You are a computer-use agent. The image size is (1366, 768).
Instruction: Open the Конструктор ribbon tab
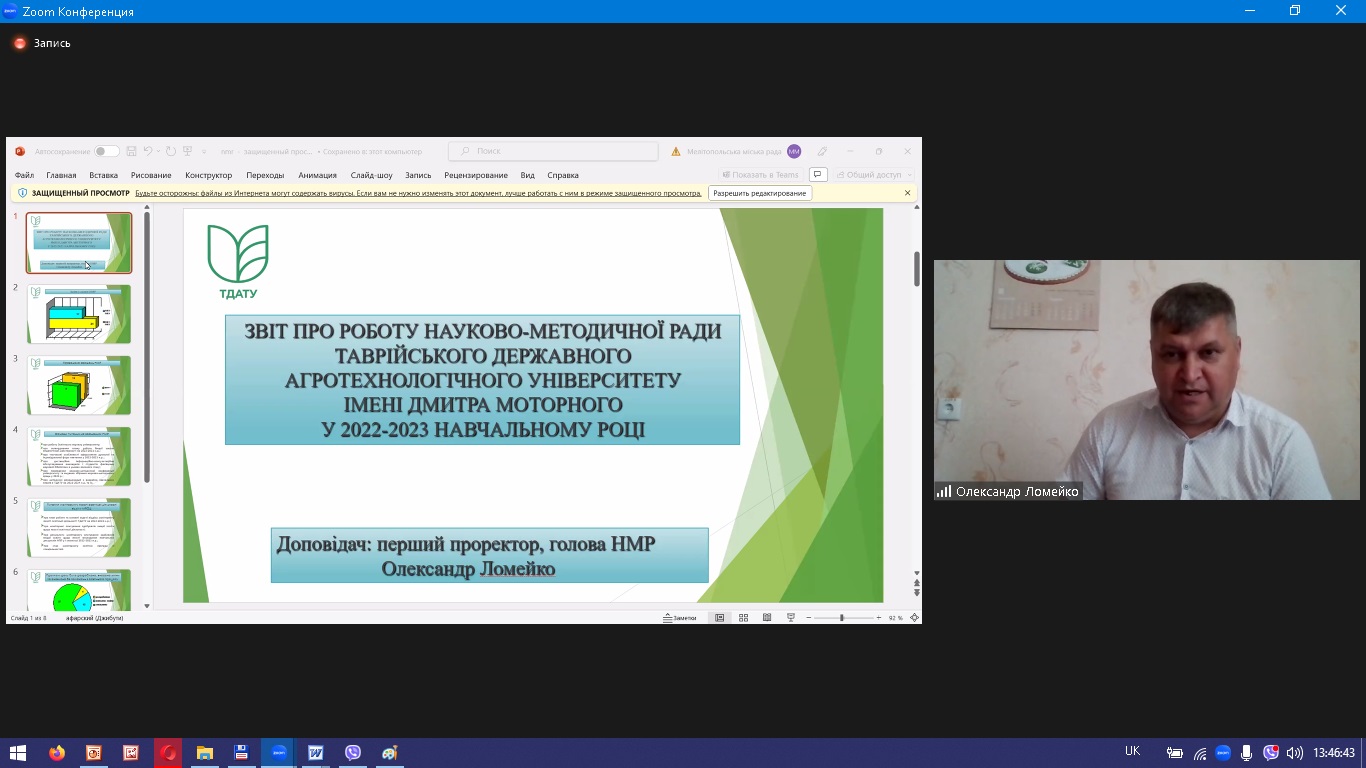(x=208, y=175)
